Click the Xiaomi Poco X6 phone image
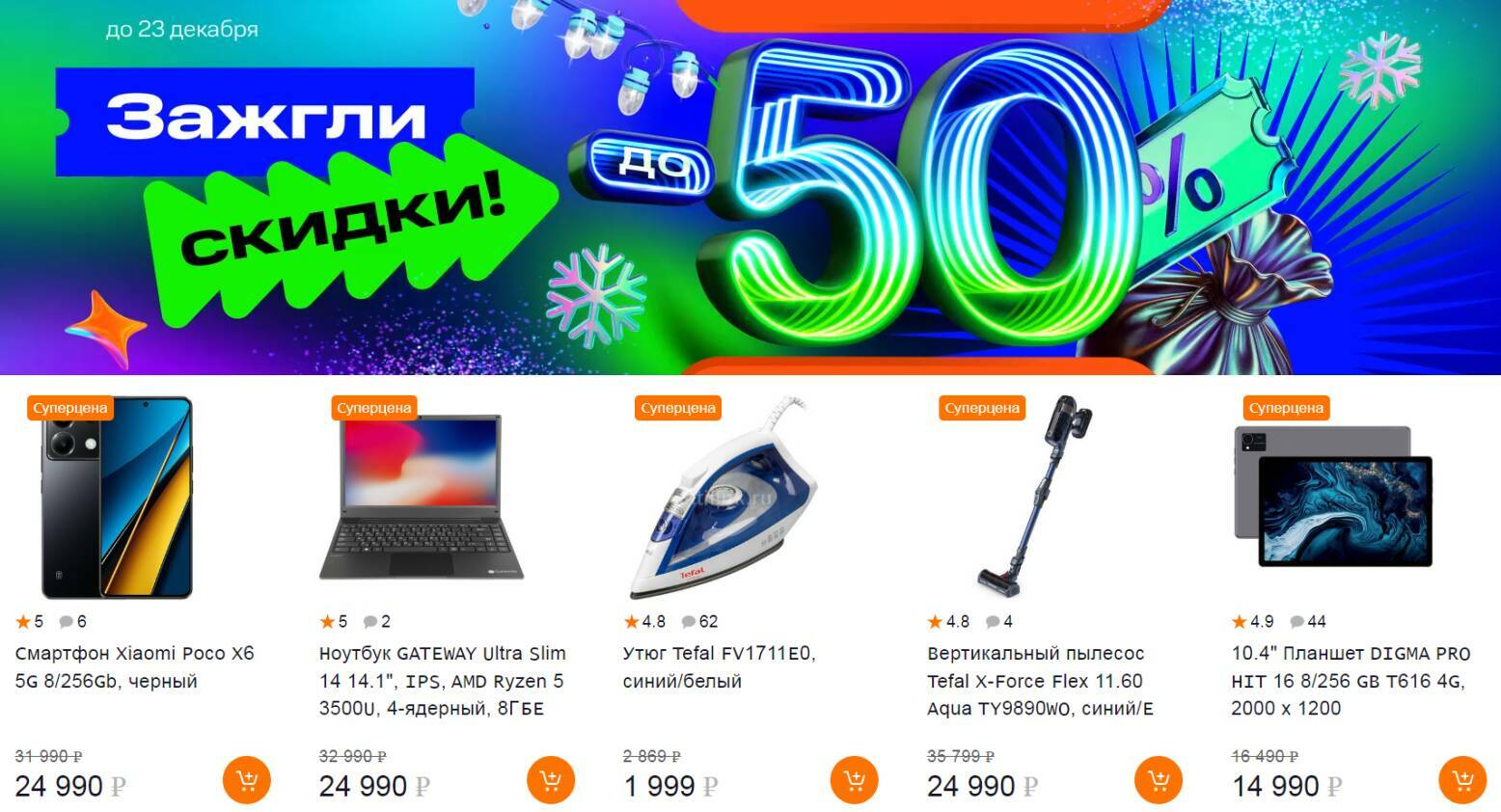 (117, 498)
